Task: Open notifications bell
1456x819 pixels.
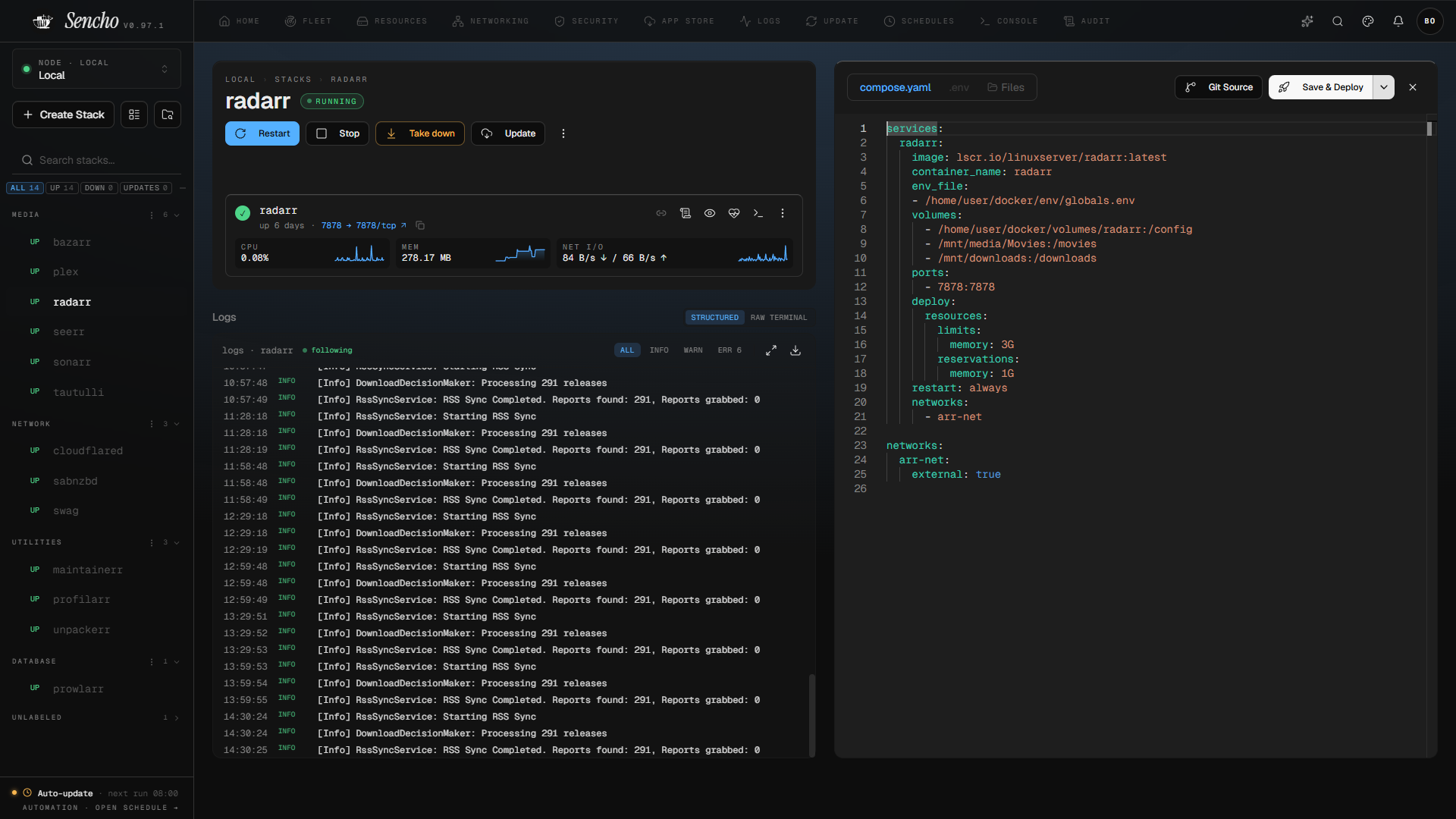Action: (1398, 21)
